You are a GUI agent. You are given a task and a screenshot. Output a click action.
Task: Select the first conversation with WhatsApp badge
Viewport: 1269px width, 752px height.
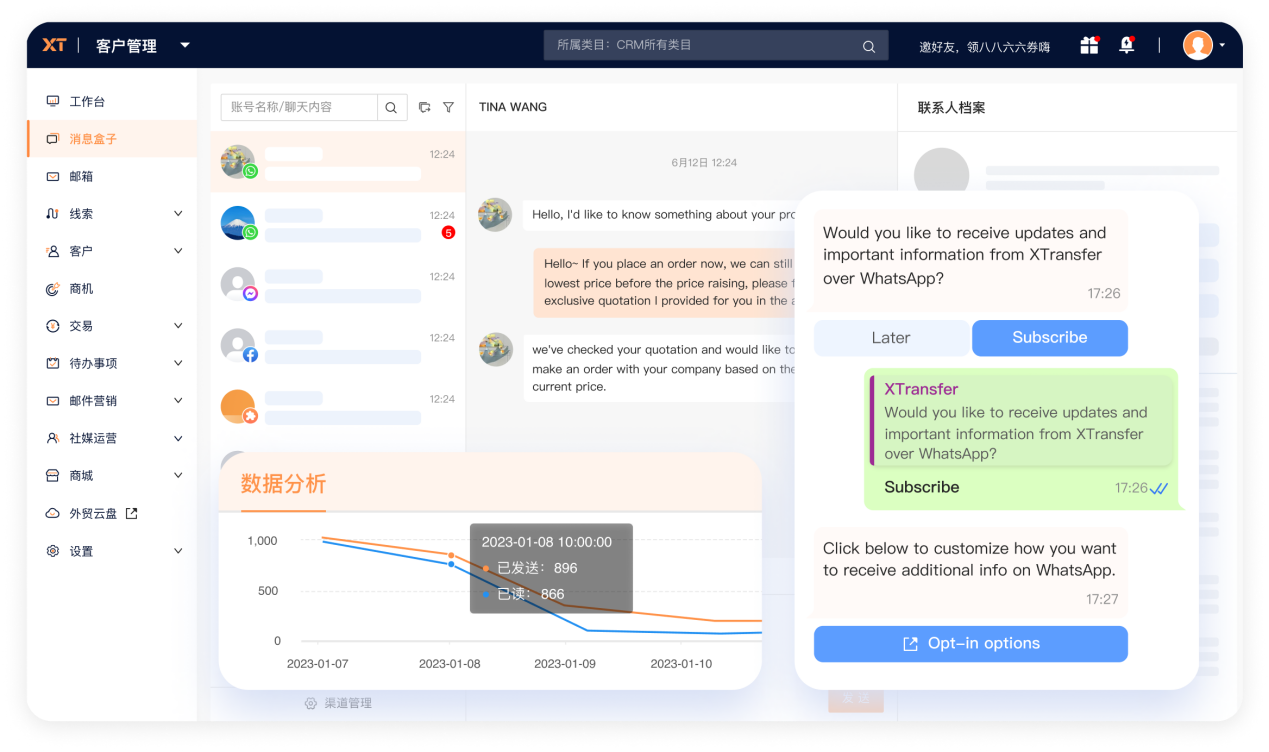click(x=338, y=162)
